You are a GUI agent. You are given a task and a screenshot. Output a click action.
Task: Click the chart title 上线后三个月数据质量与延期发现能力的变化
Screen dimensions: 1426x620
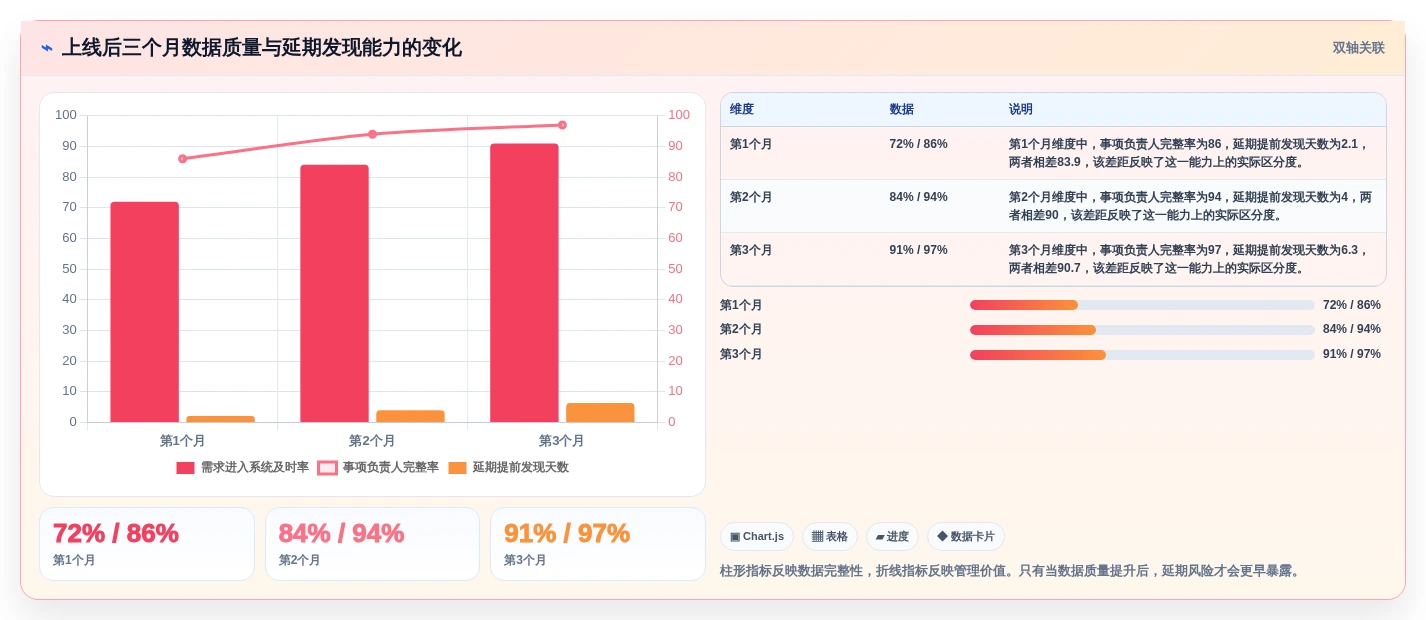point(262,48)
